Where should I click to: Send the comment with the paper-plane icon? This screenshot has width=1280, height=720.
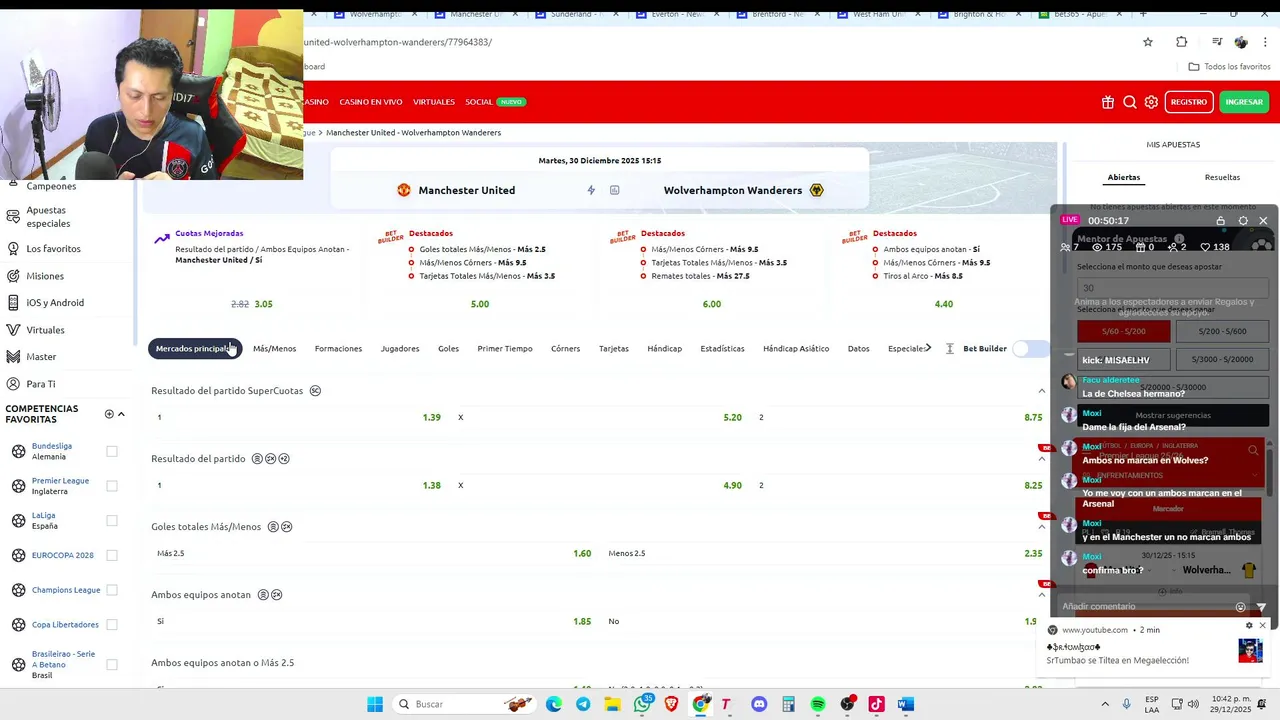(1261, 607)
